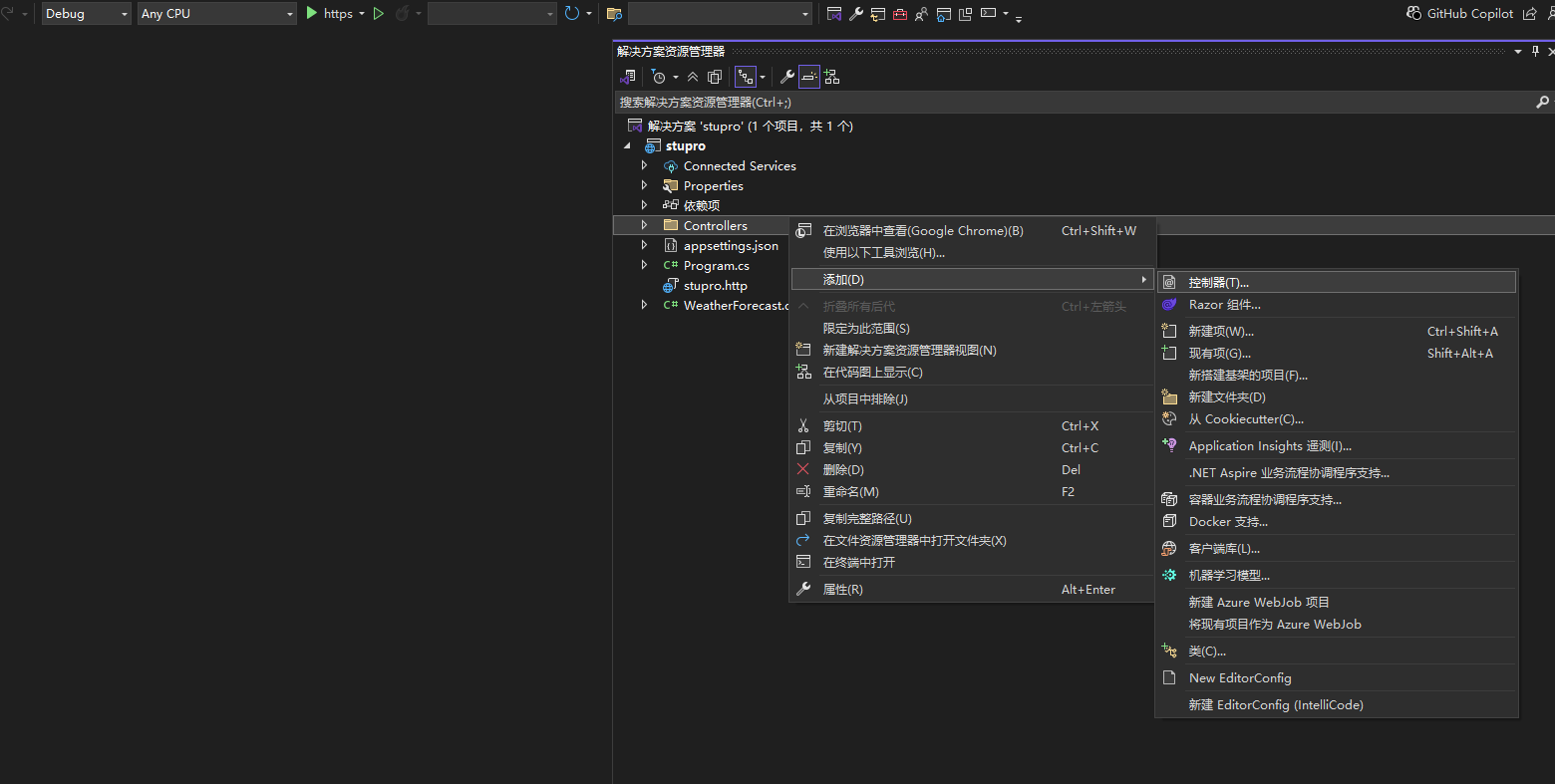Click the Razor 组件 purple swirl icon
1555x784 pixels.
[x=1169, y=305]
